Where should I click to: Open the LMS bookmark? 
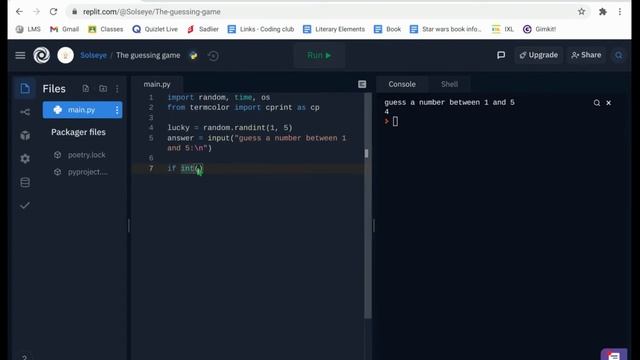click(x=28, y=29)
